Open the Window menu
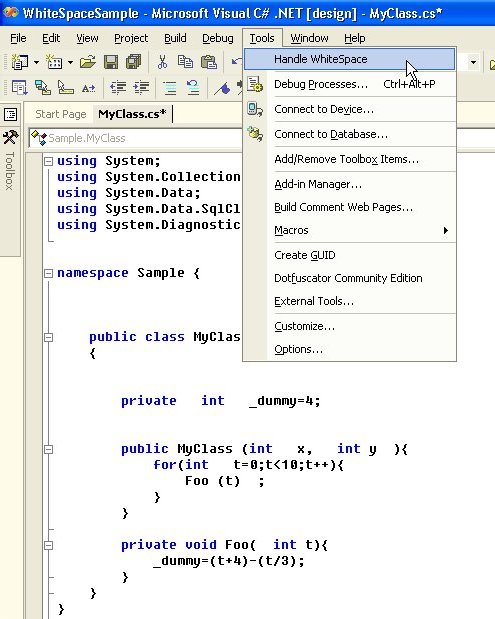Image resolution: width=495 pixels, height=619 pixels. [x=309, y=38]
